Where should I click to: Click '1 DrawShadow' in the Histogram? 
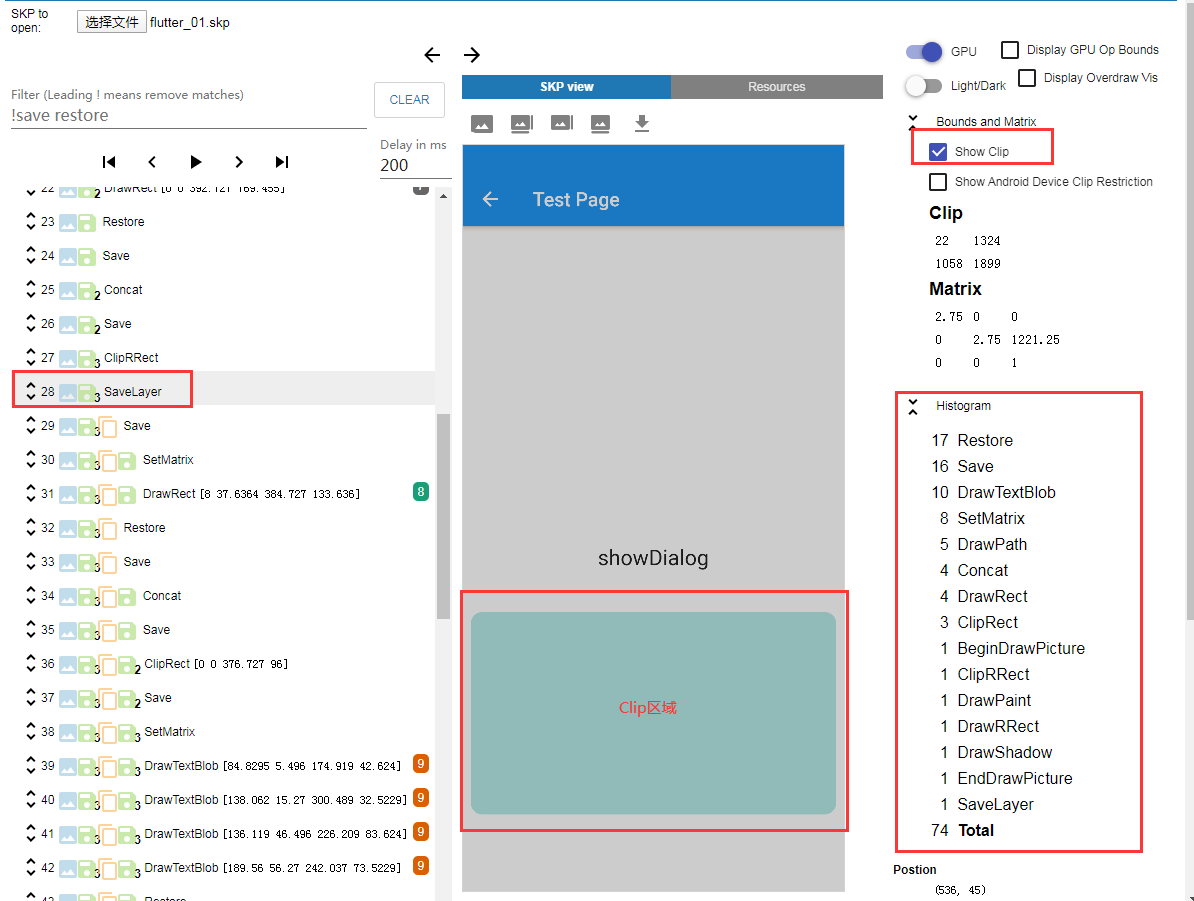pos(996,752)
